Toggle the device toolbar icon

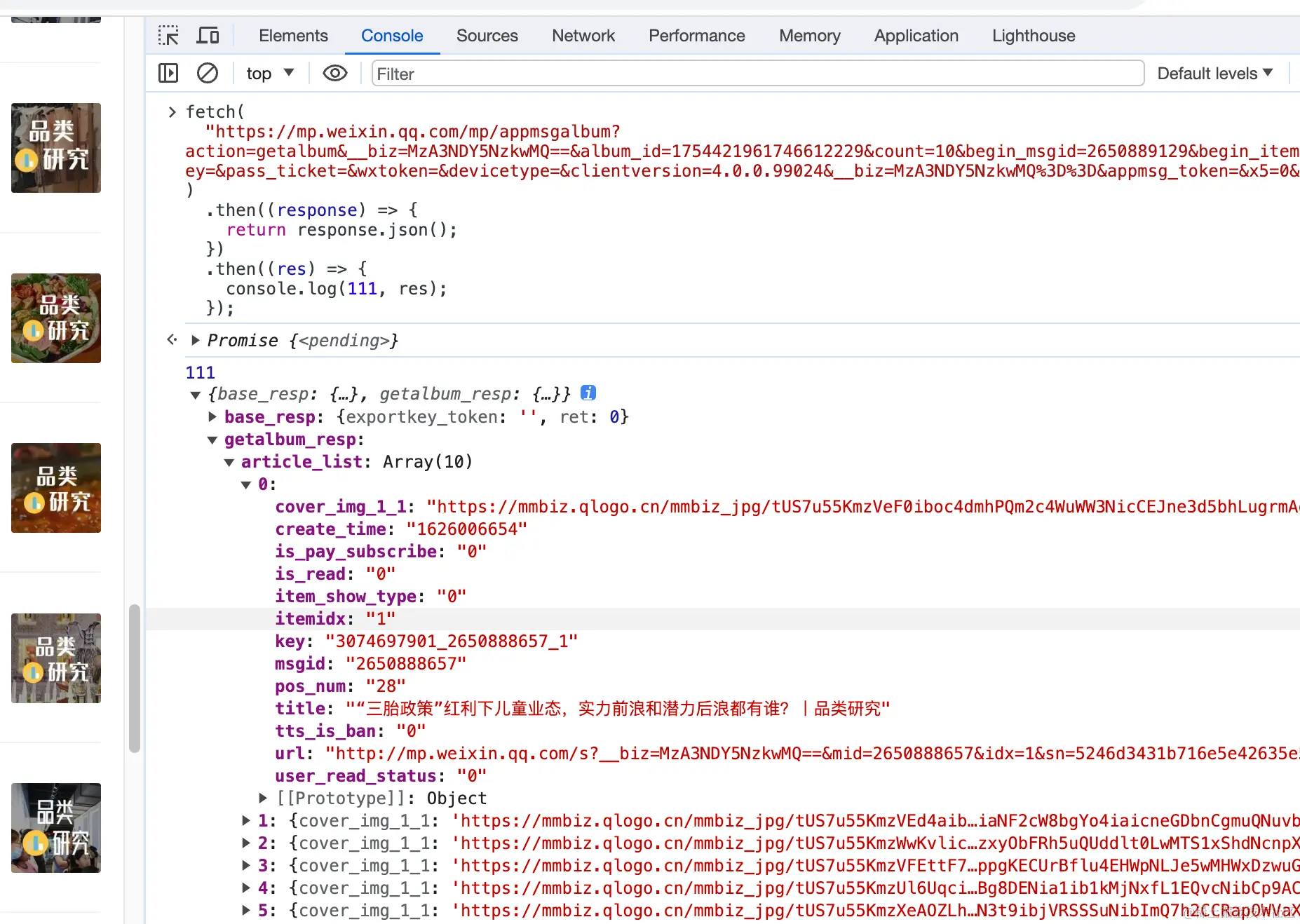[x=208, y=35]
